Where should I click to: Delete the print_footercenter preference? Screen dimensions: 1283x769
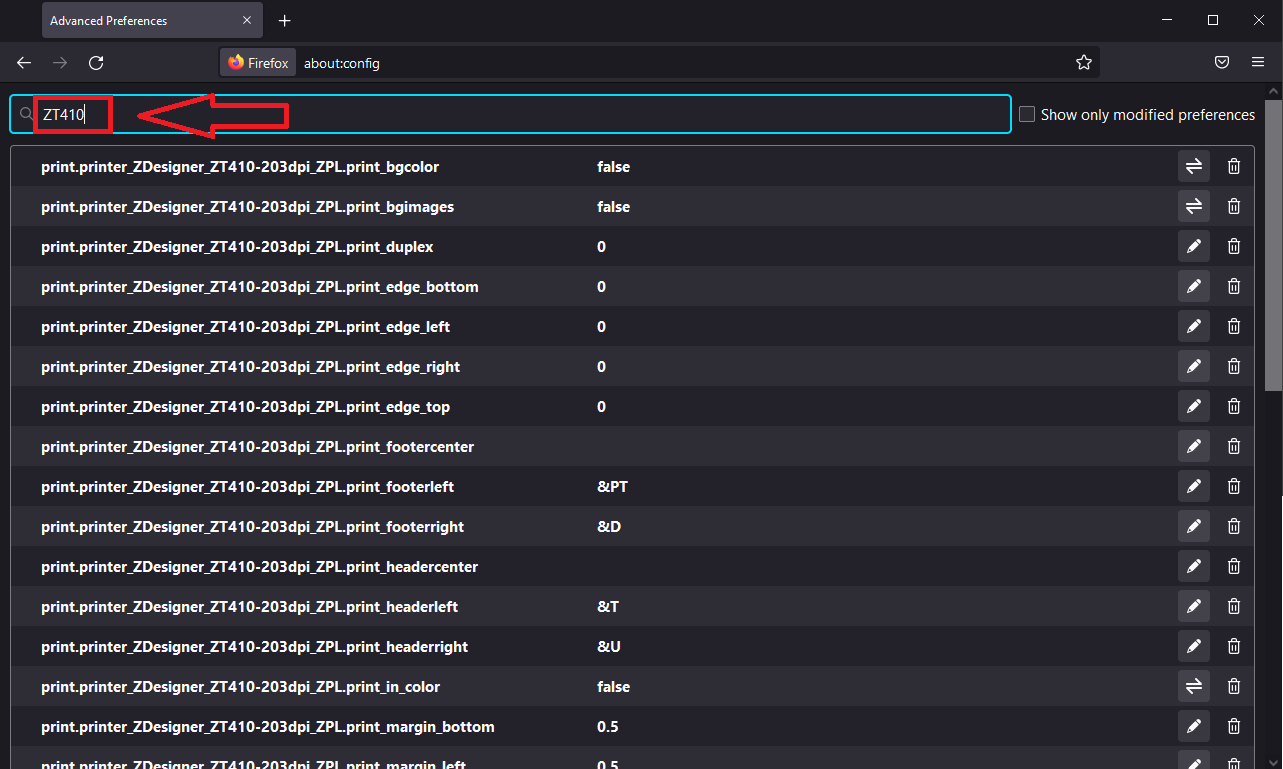pos(1234,446)
